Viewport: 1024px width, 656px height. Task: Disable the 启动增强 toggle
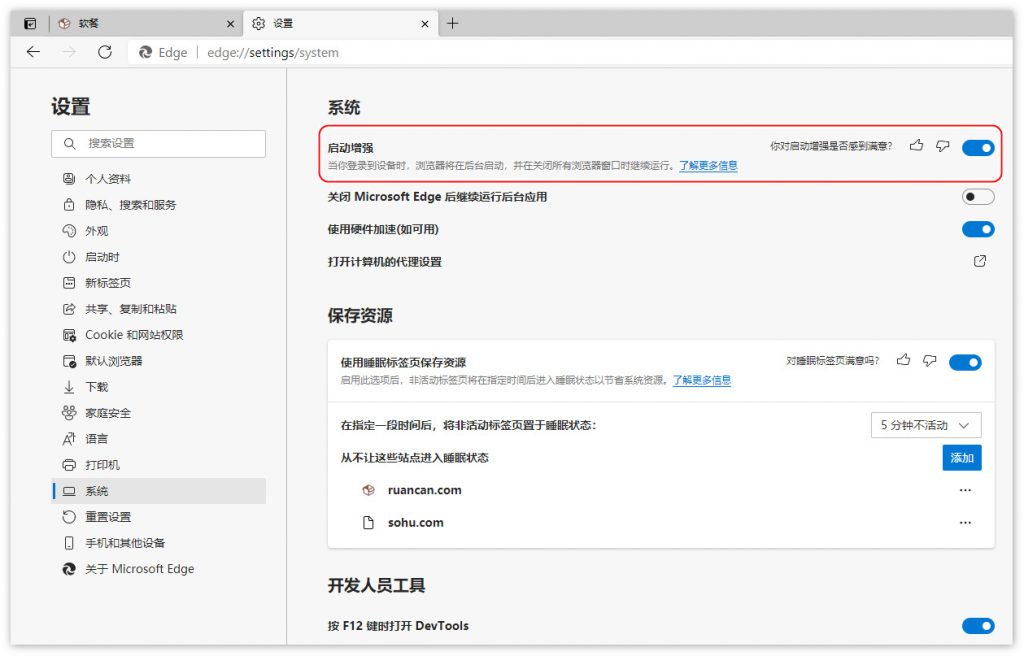(978, 148)
